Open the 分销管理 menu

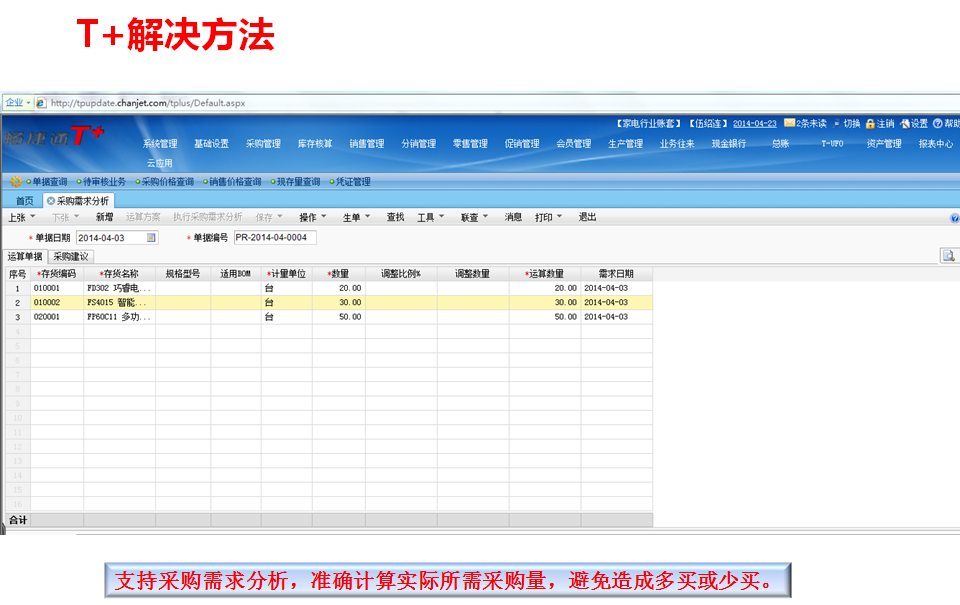click(419, 144)
